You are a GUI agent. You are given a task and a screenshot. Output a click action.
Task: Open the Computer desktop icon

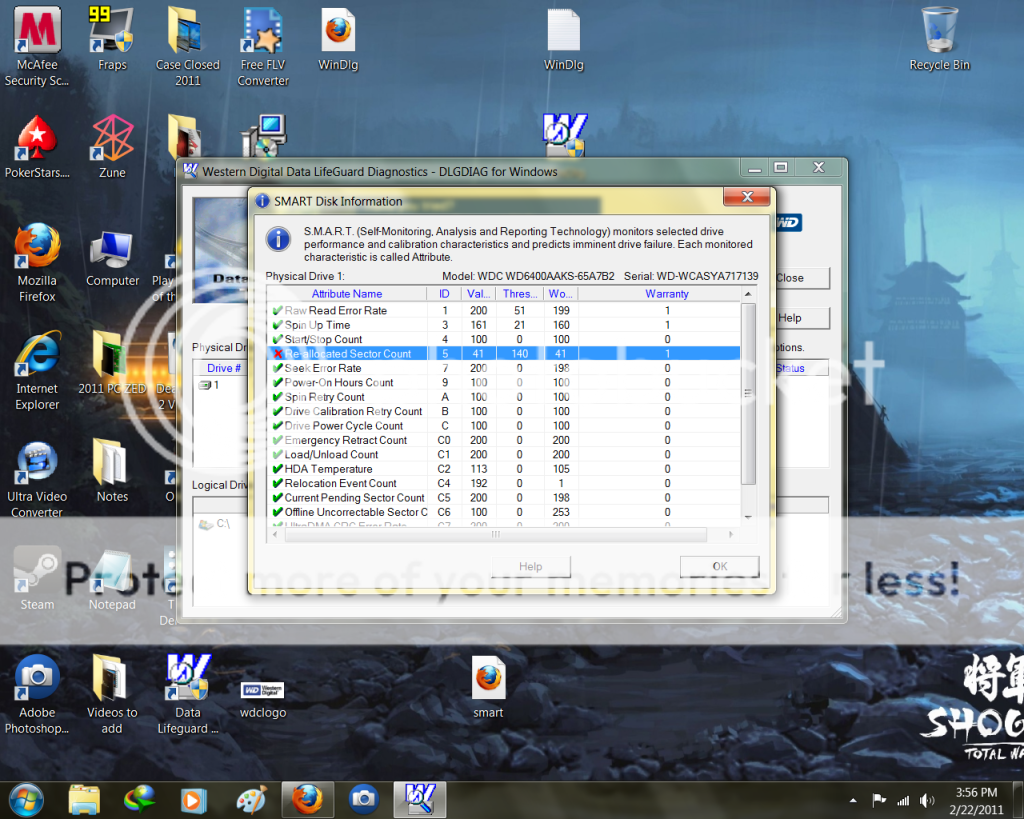pyautogui.click(x=112, y=259)
